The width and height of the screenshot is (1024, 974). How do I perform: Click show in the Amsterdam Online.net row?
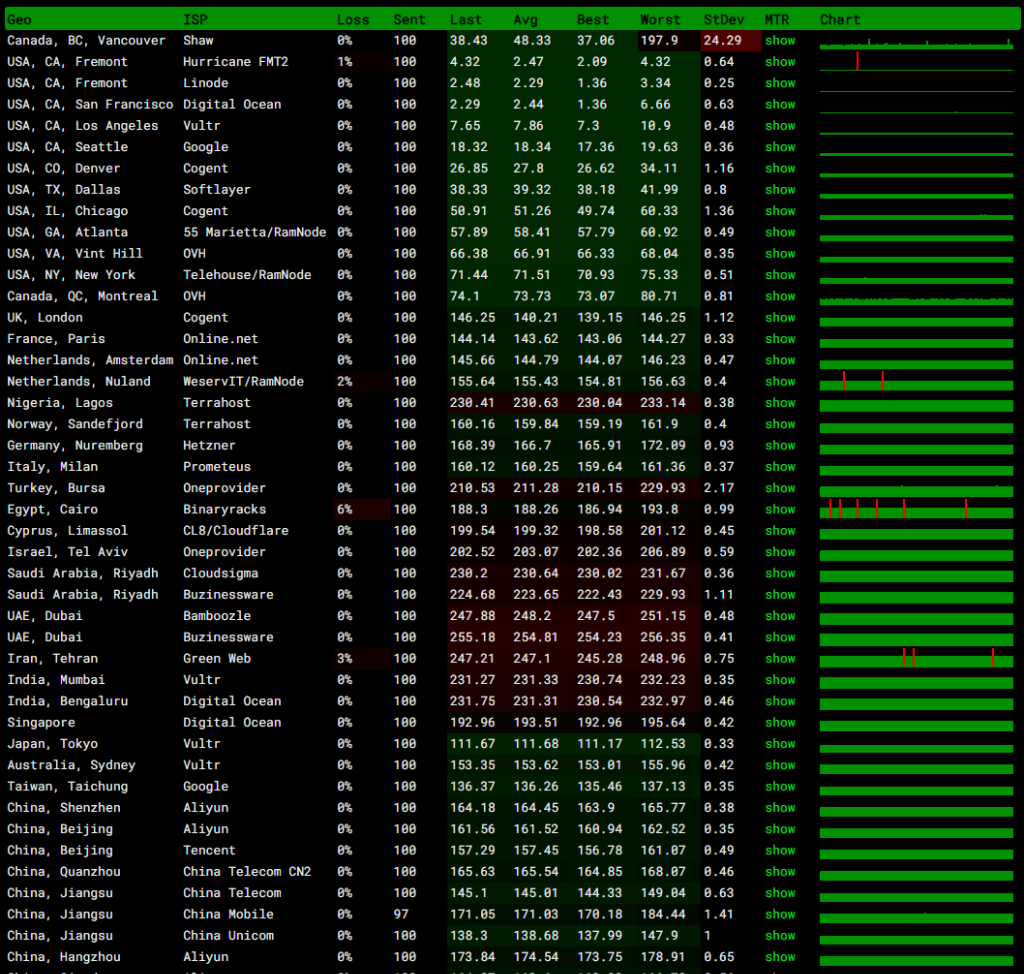click(780, 360)
